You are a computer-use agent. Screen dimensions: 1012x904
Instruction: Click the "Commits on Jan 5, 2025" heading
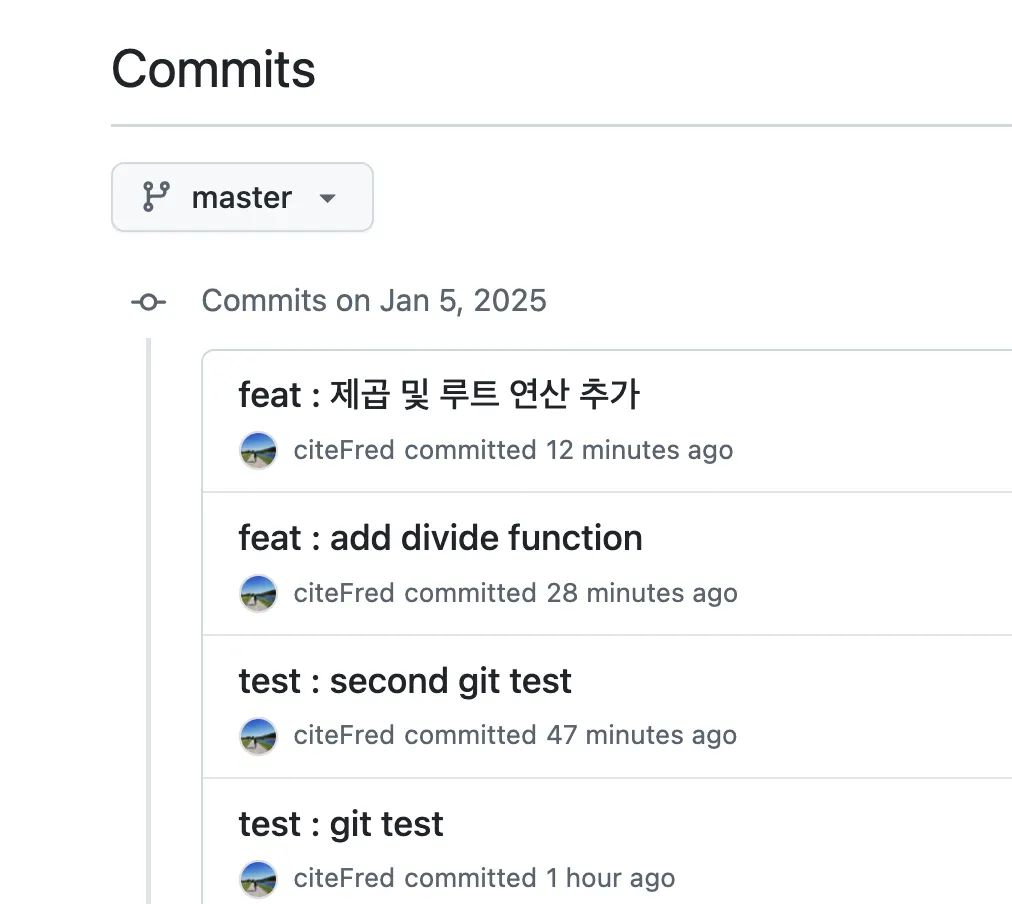(374, 301)
